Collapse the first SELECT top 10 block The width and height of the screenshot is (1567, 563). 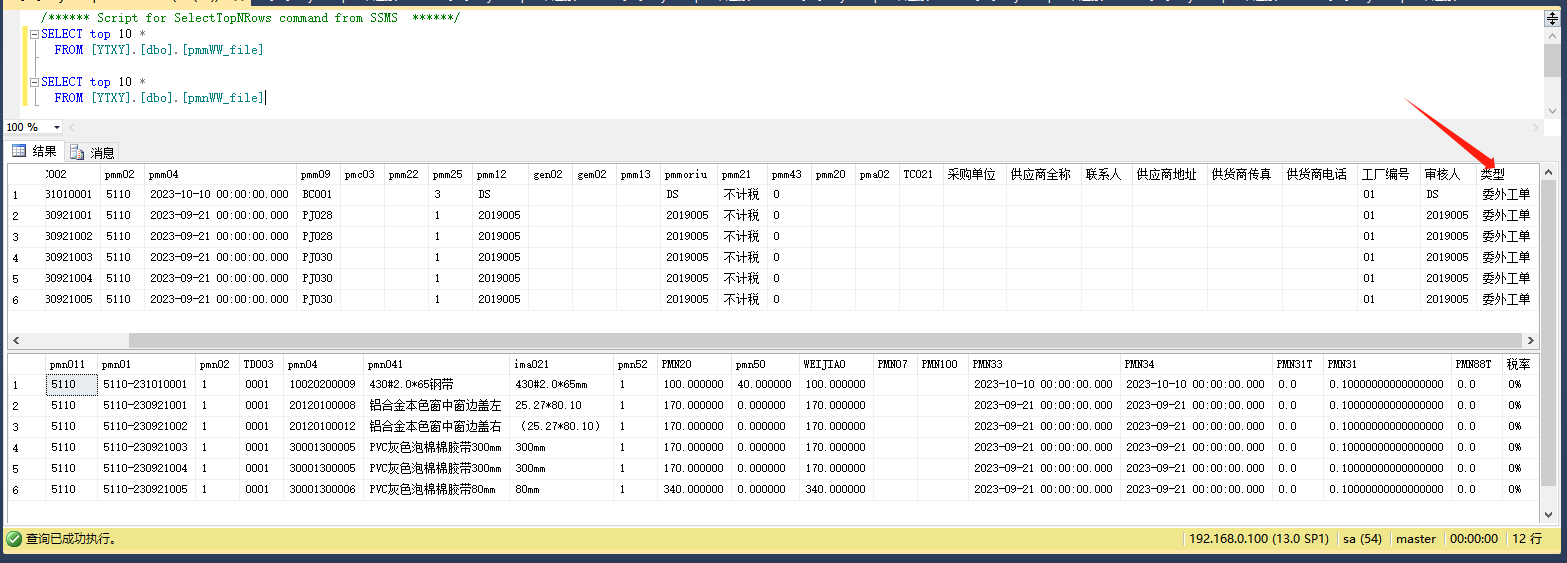[x=33, y=34]
